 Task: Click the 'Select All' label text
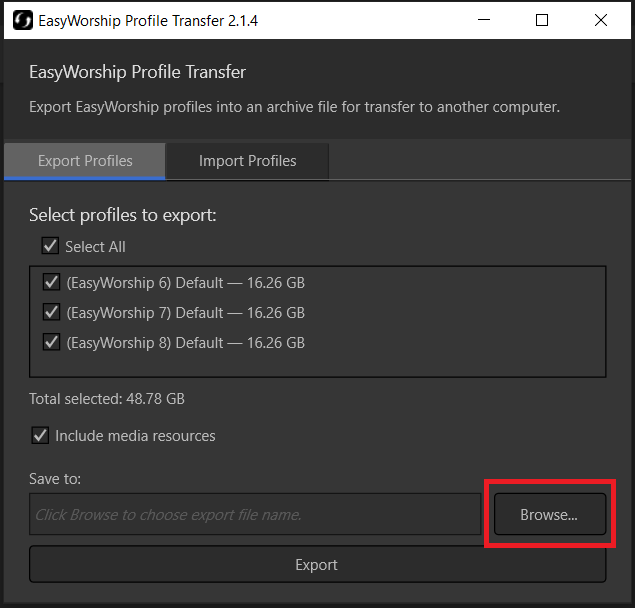coord(96,247)
